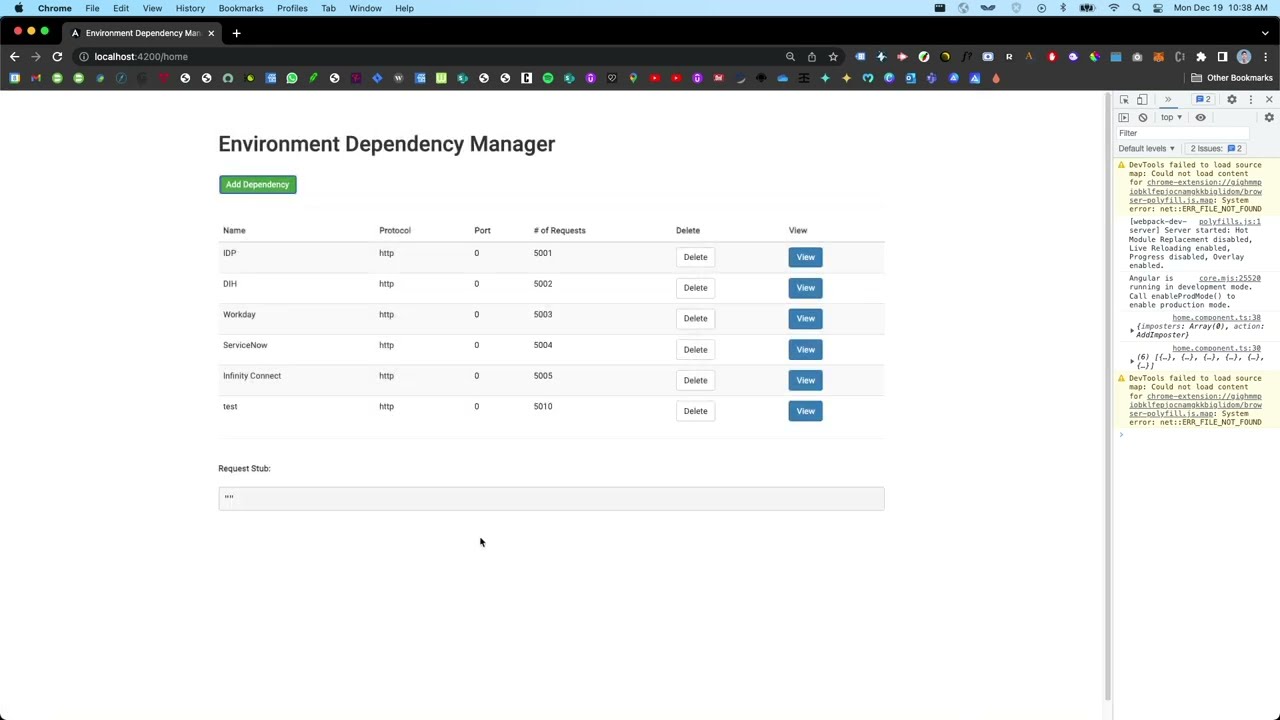Toggle the live expression eye icon
Viewport: 1280px width, 720px height.
click(x=1200, y=117)
